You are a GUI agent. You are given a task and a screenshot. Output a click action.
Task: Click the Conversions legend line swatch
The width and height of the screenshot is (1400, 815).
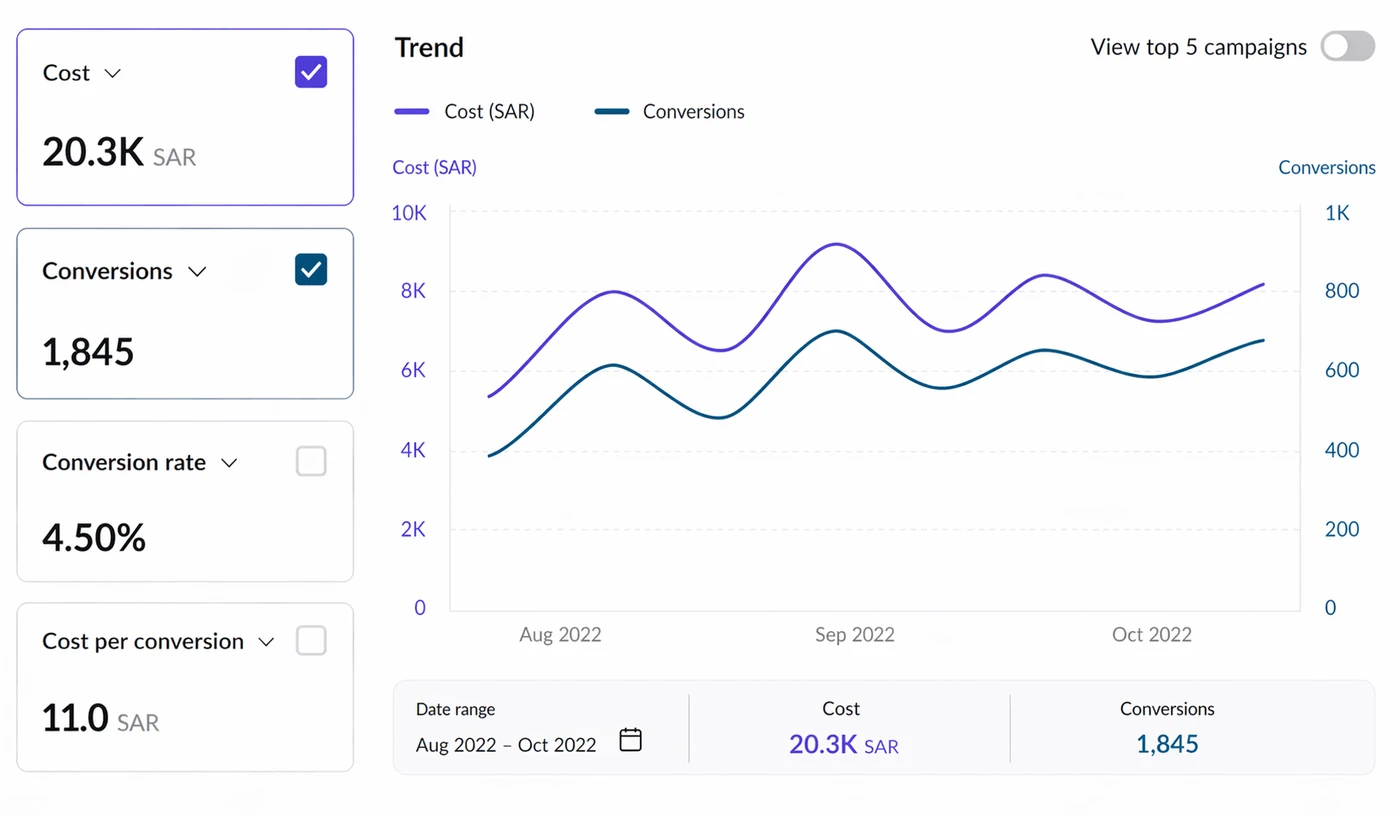tap(612, 111)
